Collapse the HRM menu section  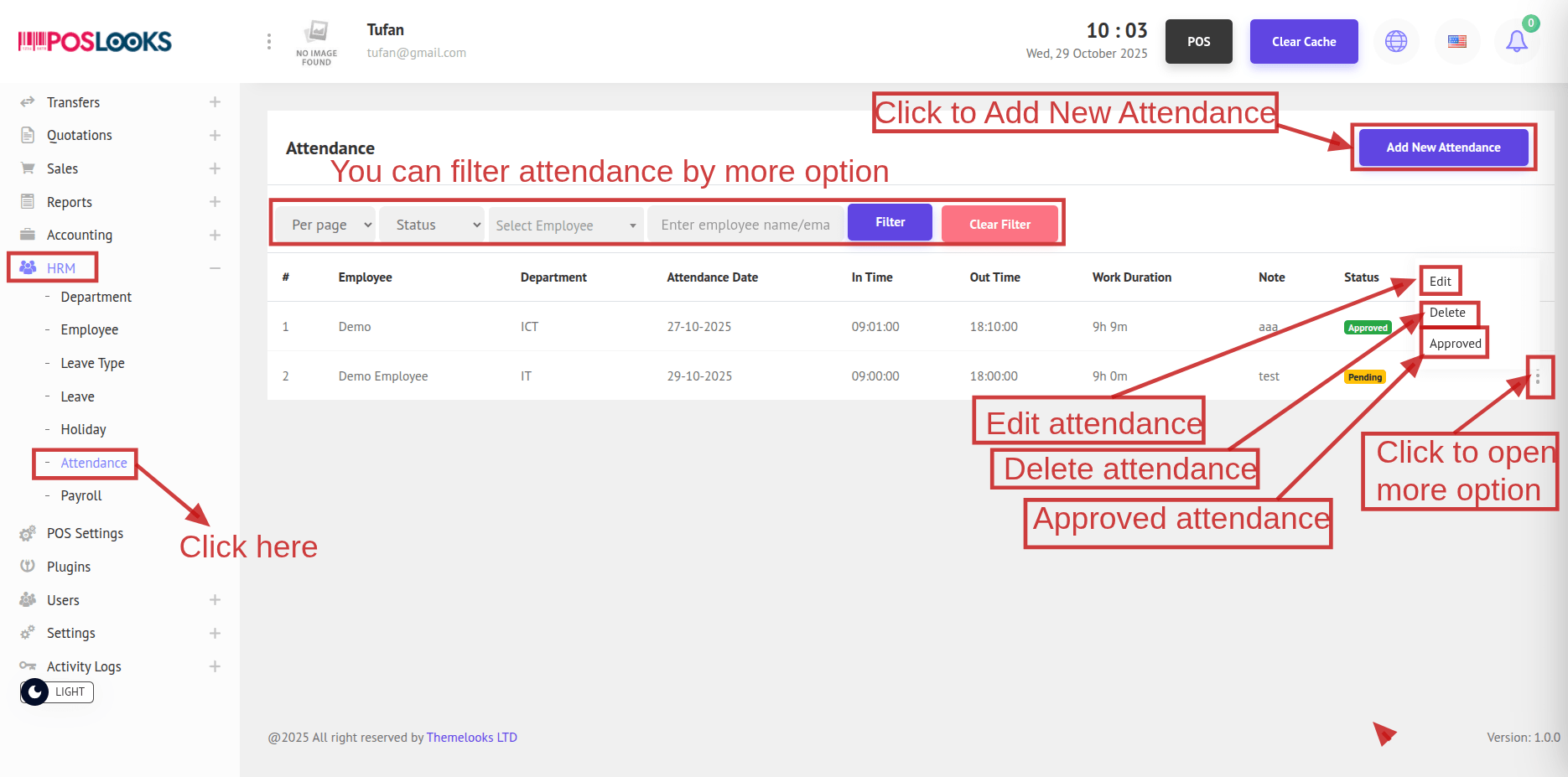(x=215, y=268)
